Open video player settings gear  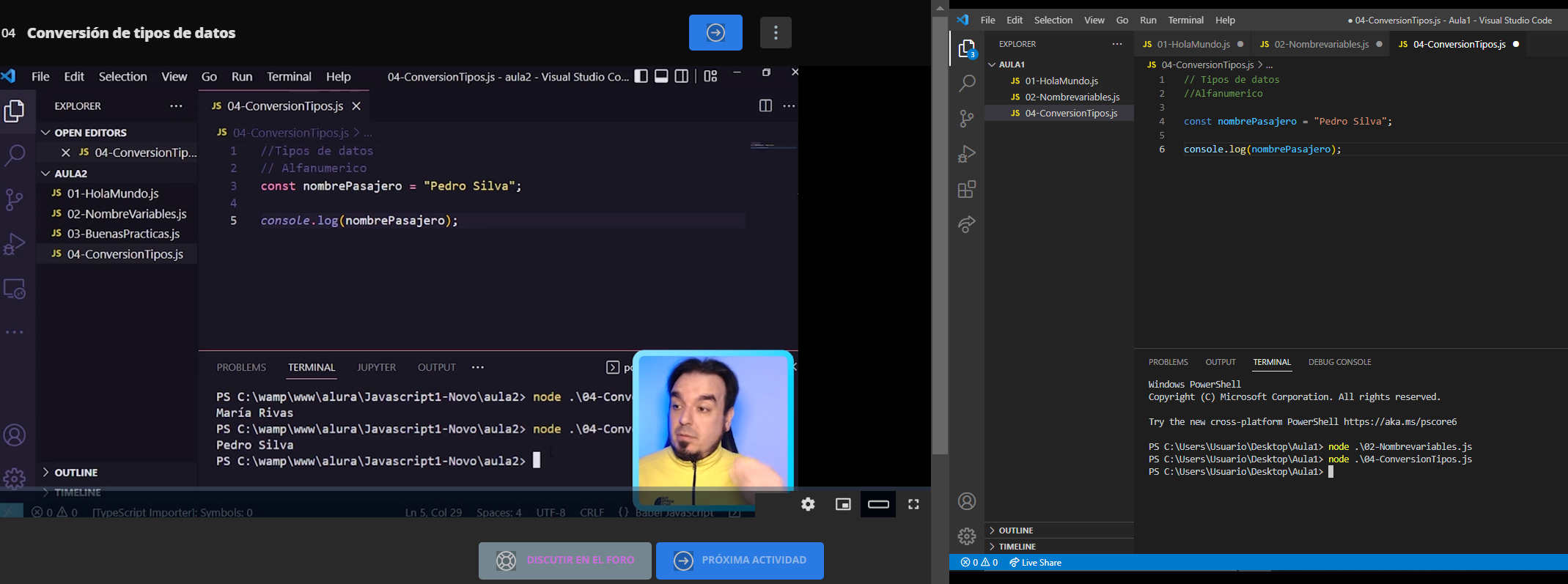[x=808, y=504]
